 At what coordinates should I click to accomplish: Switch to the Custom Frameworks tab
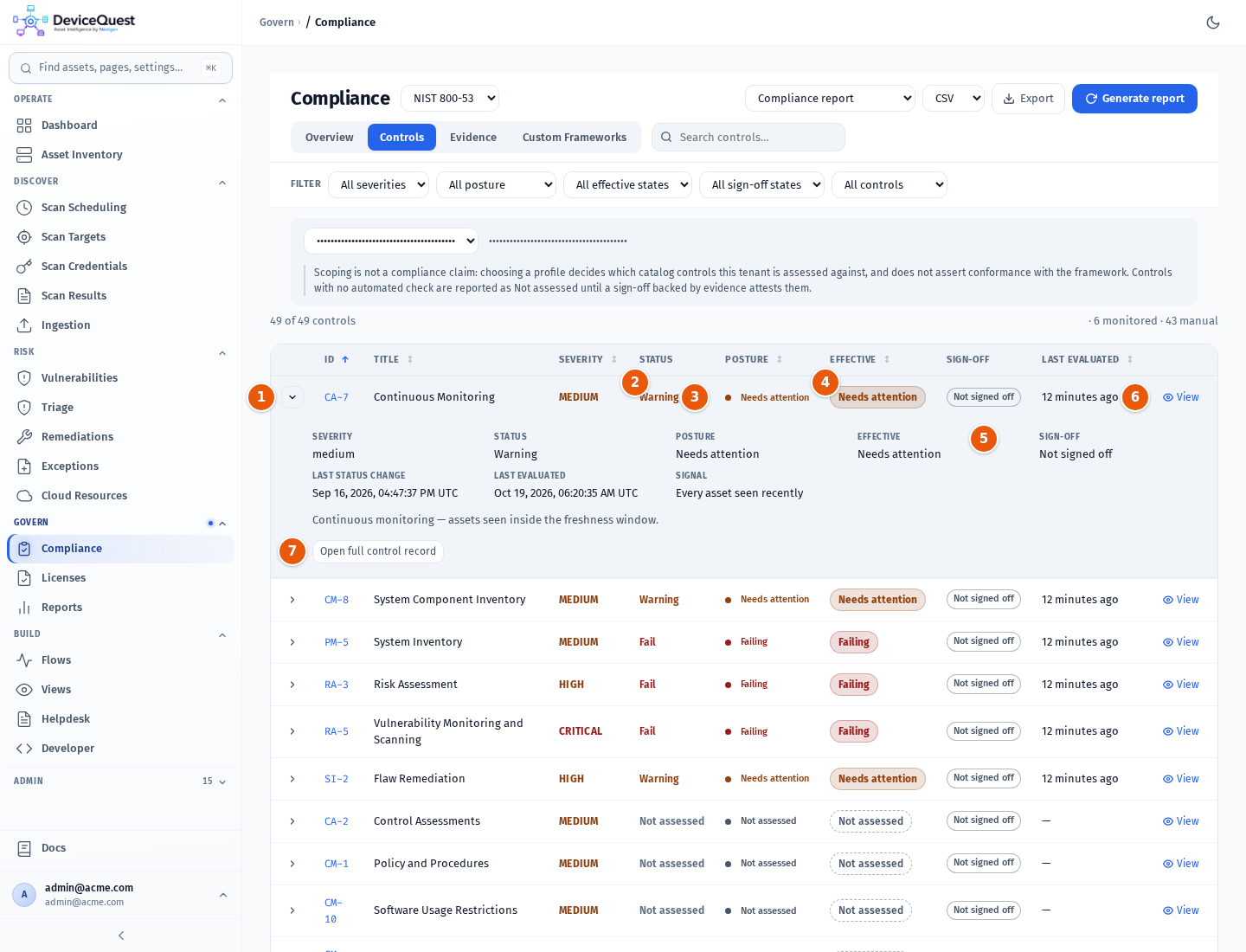pyautogui.click(x=575, y=138)
